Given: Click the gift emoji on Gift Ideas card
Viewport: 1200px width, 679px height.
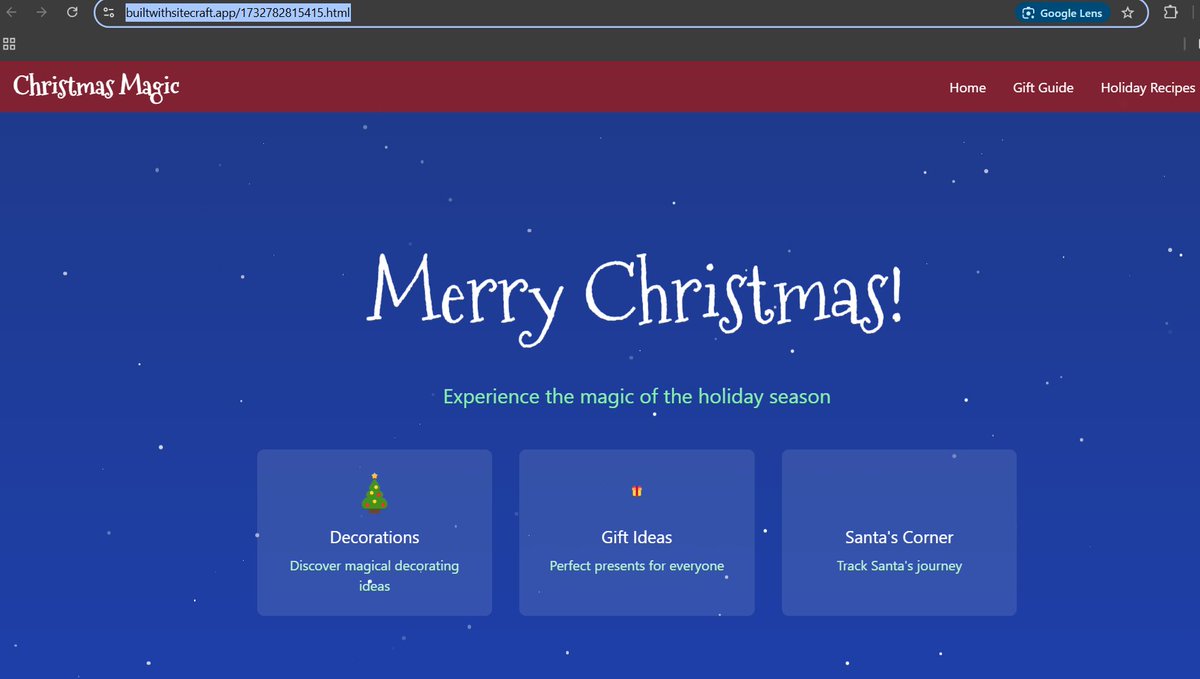Looking at the screenshot, I should point(636,491).
